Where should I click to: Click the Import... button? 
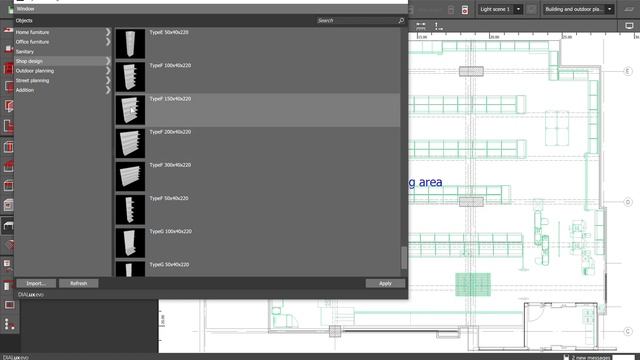click(x=36, y=283)
